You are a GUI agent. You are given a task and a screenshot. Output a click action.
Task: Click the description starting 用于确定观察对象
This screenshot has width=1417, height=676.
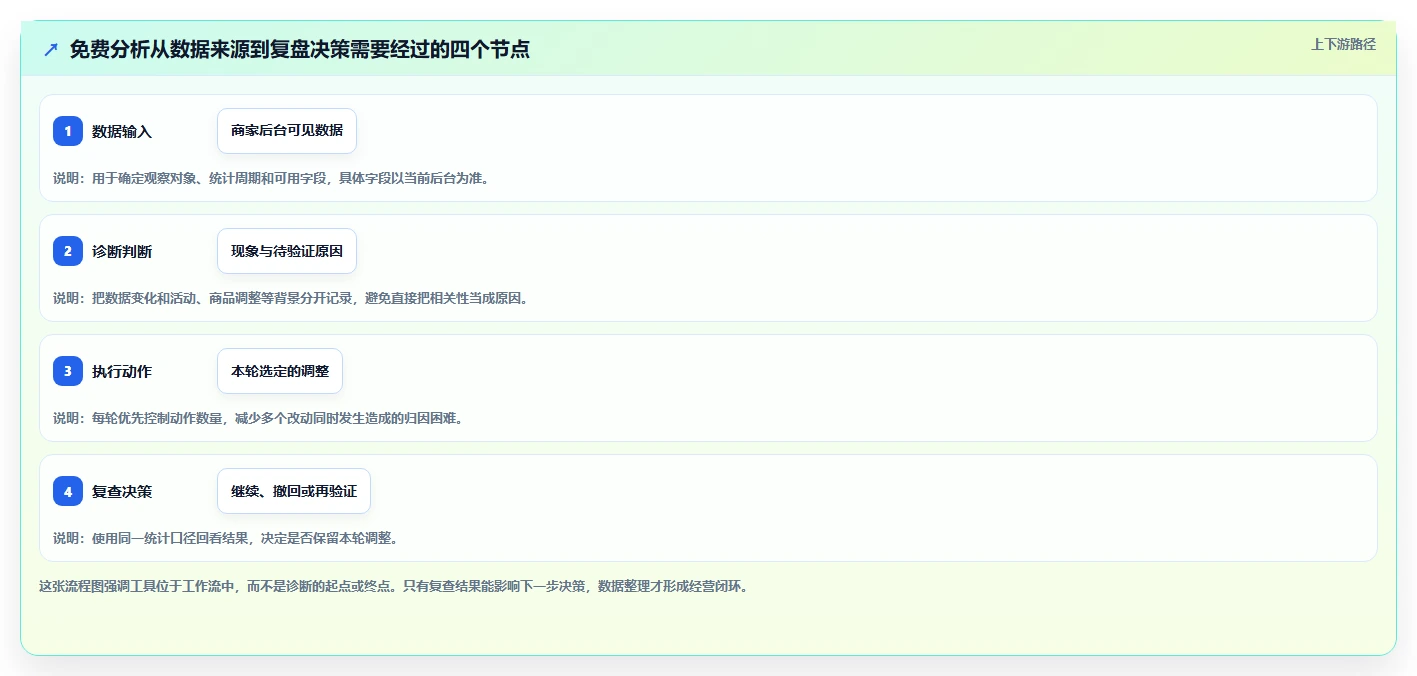[271, 178]
